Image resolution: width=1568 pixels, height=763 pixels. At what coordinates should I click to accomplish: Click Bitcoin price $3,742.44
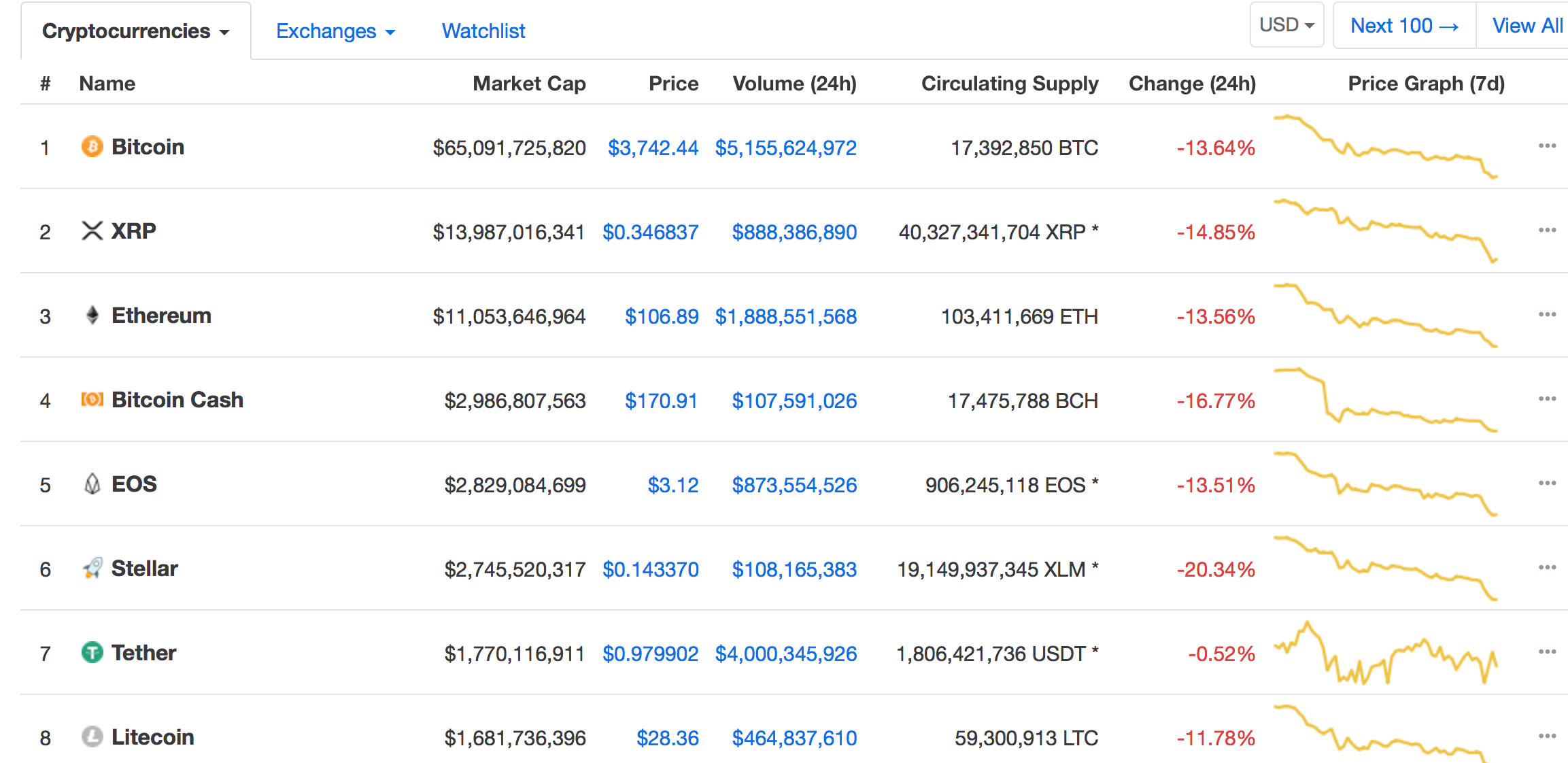(653, 148)
